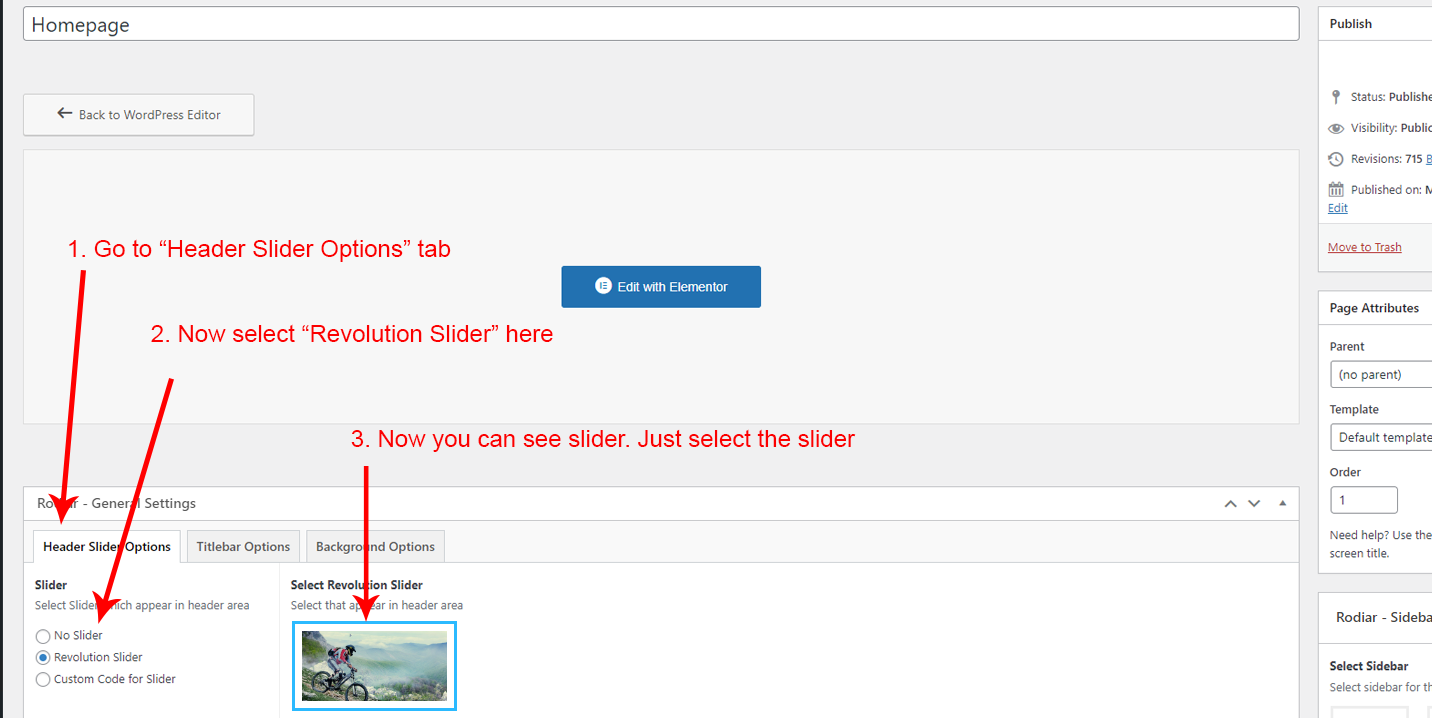Click the Published on calendar icon
This screenshot has width=1432, height=718.
pyautogui.click(x=1336, y=190)
